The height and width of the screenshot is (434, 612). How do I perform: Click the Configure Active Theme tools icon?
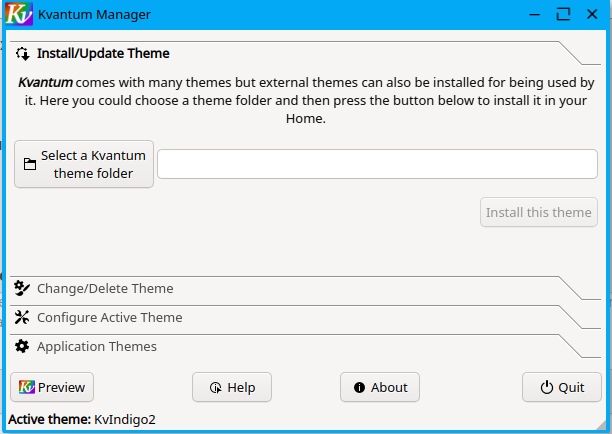click(22, 317)
